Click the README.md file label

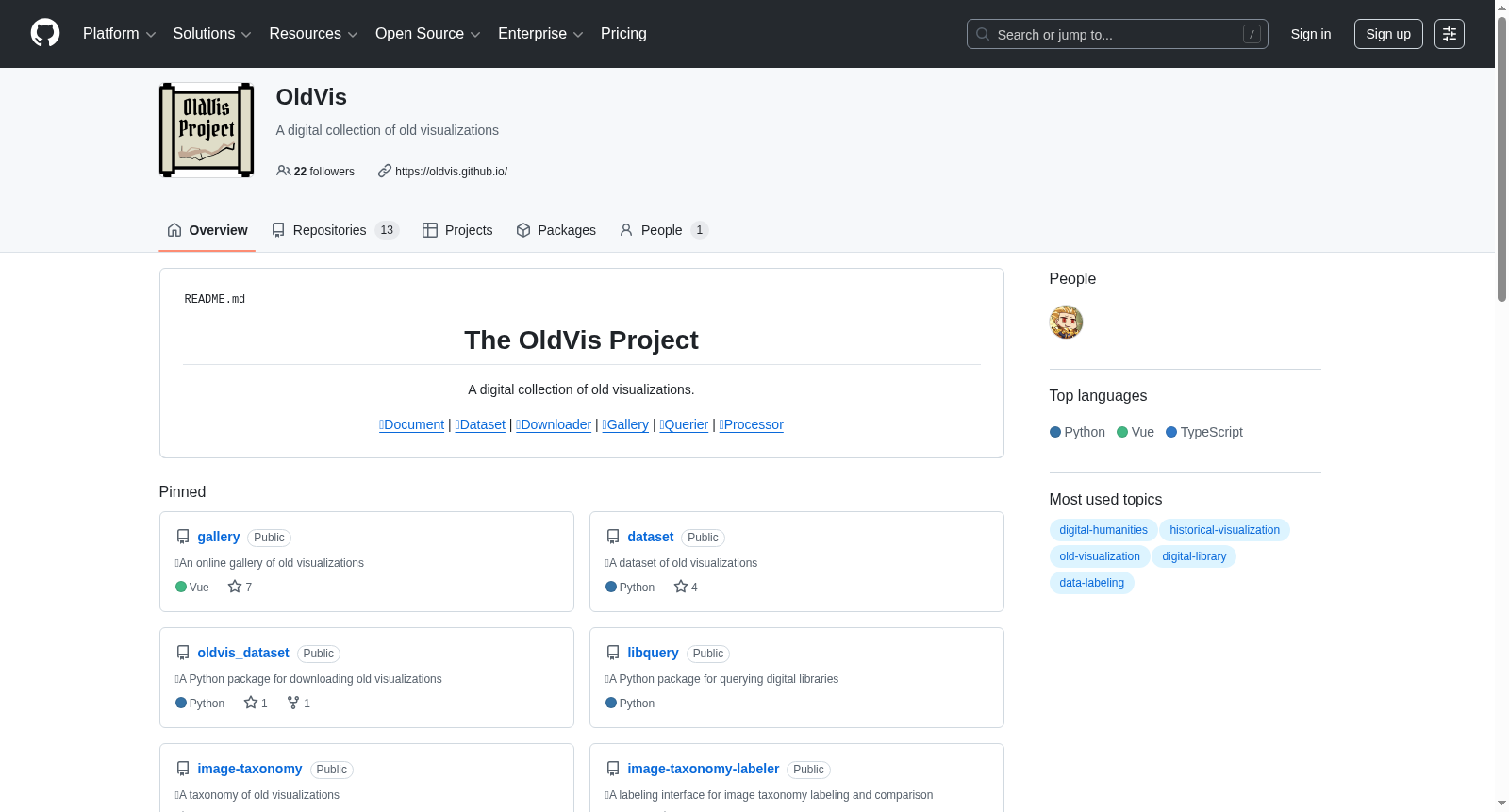click(215, 299)
